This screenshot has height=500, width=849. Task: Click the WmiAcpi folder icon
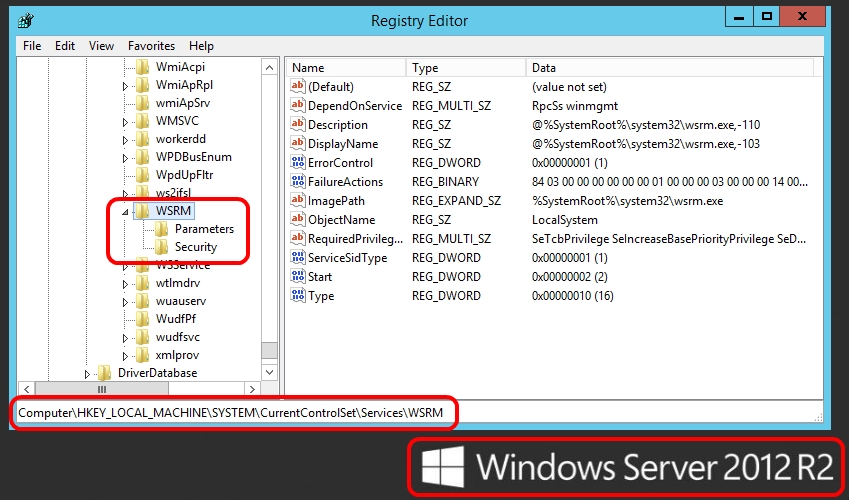click(x=143, y=67)
